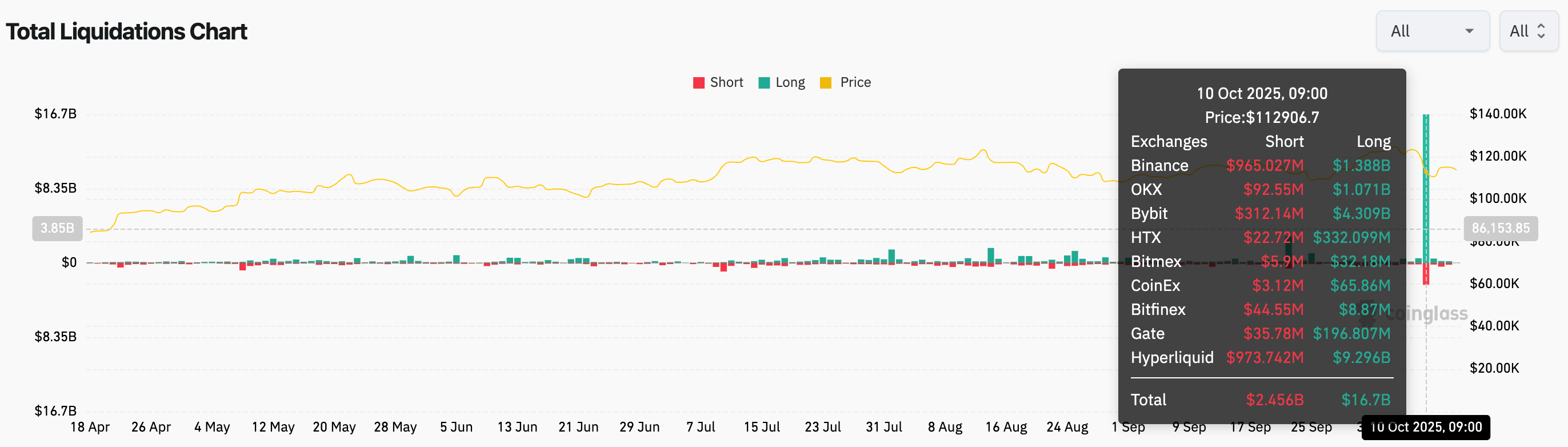Click the 15 Jul date label
The image size is (1568, 447).
[x=762, y=427]
